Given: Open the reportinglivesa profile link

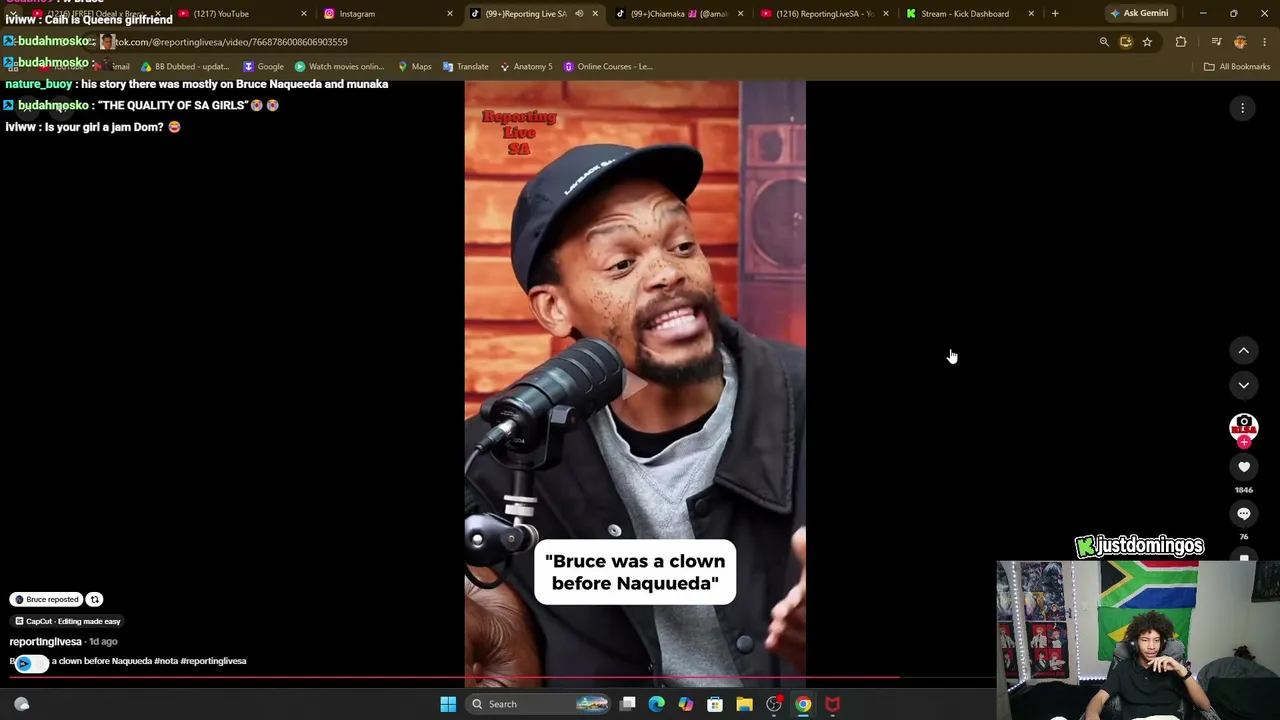Looking at the screenshot, I should [x=45, y=641].
